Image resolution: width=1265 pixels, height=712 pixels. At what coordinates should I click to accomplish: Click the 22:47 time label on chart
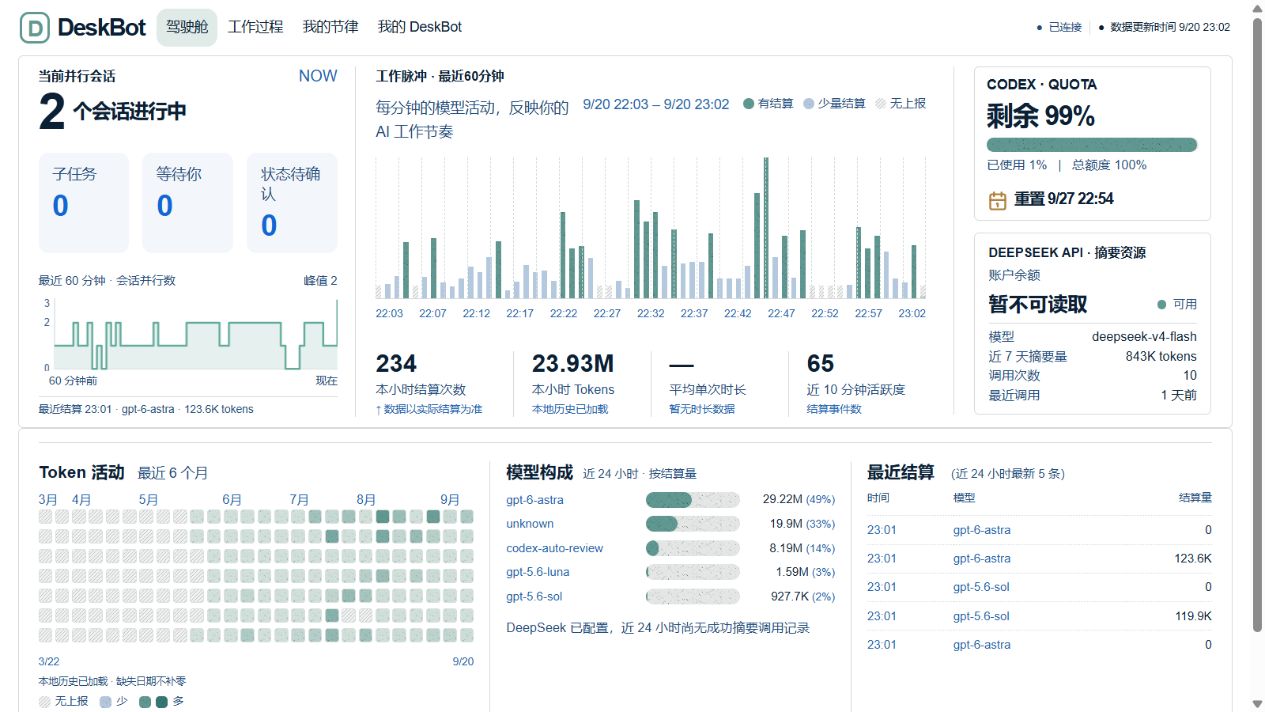(x=782, y=313)
